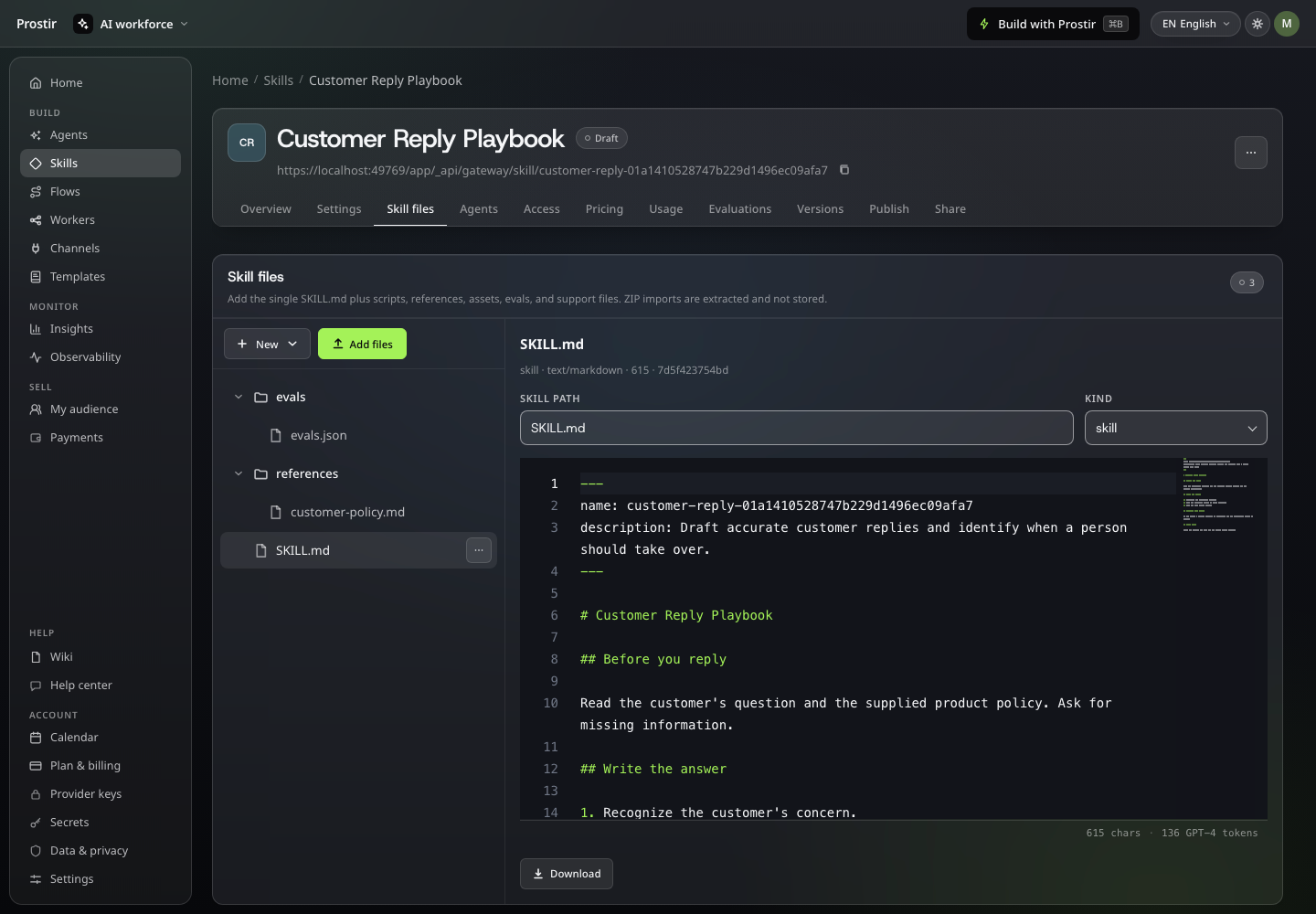Viewport: 1316px width, 914px height.
Task: Open the Wiki help link
Action: pos(101,656)
